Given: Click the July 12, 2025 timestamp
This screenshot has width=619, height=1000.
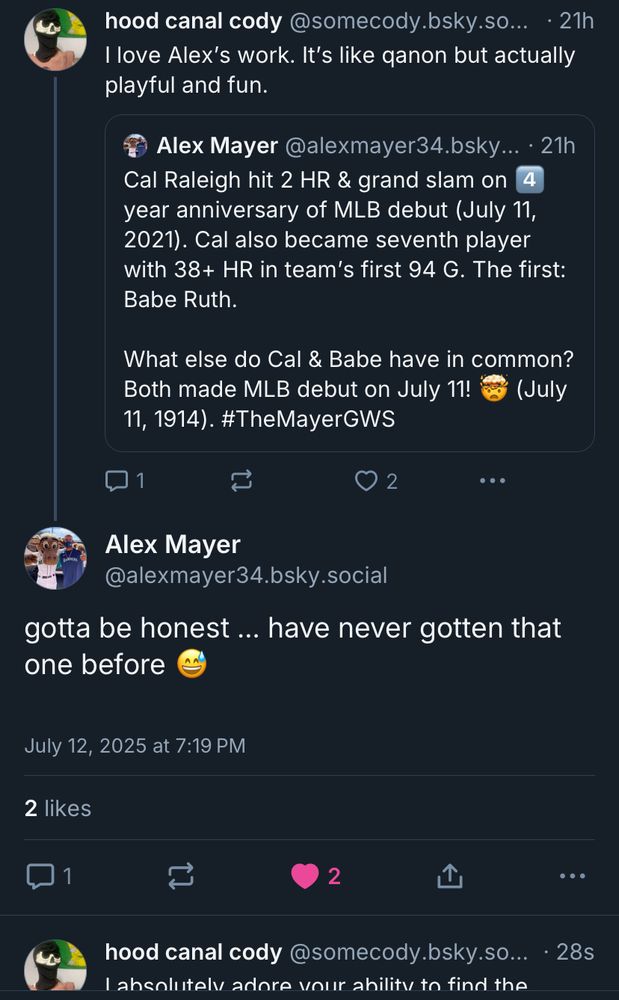Looking at the screenshot, I should [135, 746].
